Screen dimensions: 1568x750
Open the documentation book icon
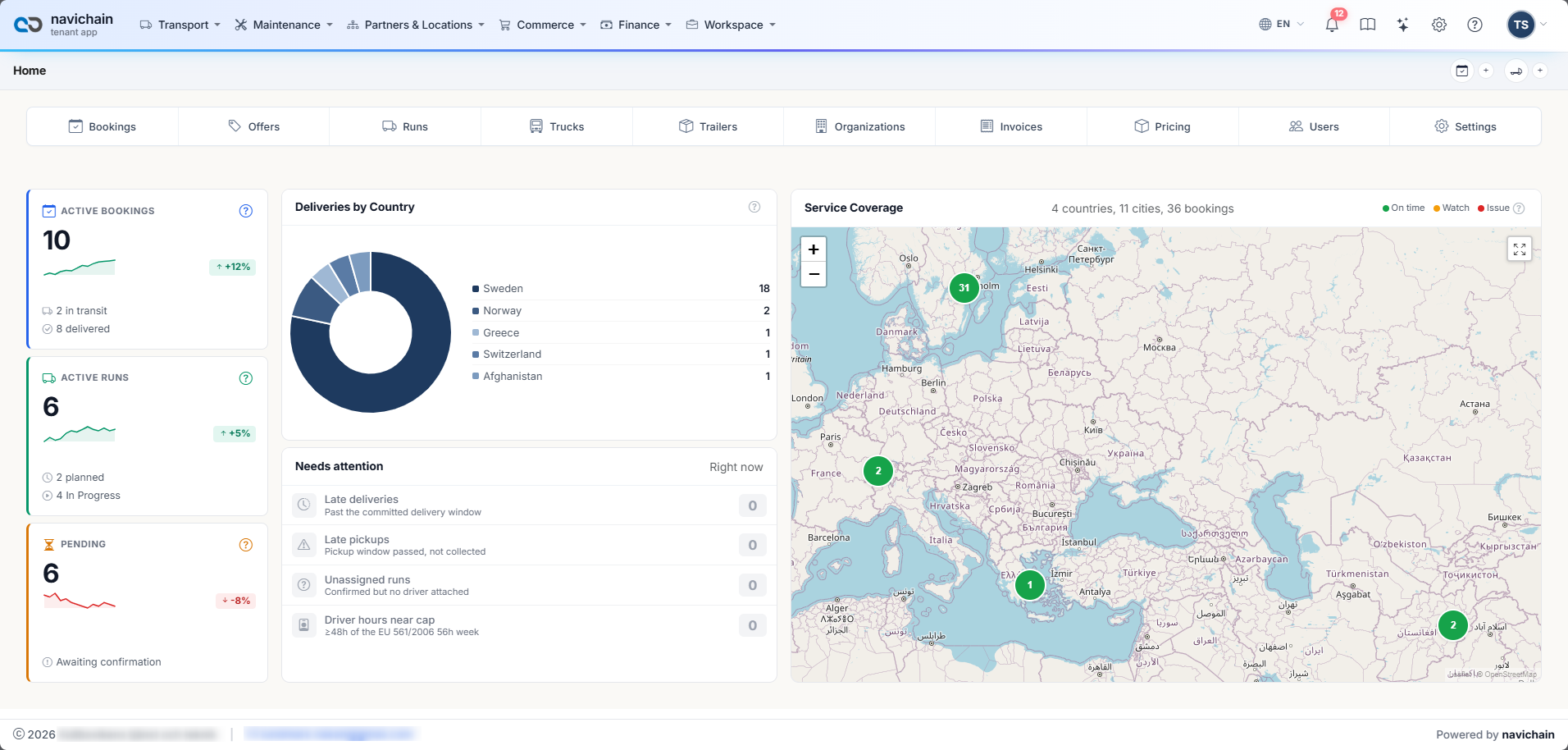[1367, 25]
